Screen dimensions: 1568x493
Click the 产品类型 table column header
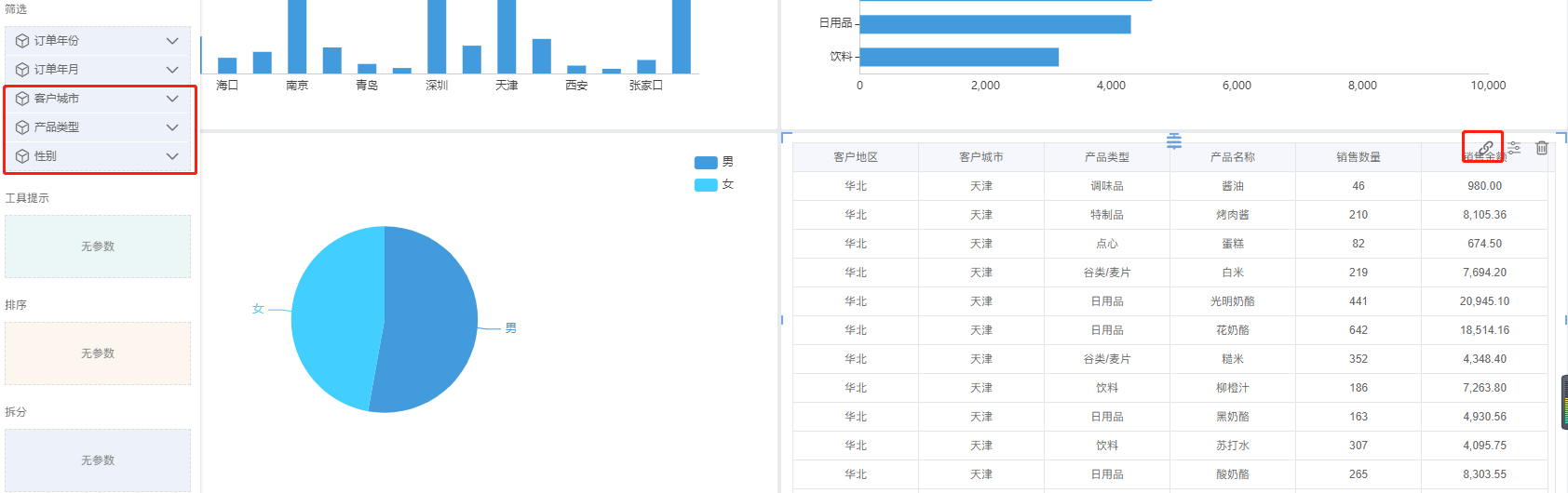[1106, 157]
